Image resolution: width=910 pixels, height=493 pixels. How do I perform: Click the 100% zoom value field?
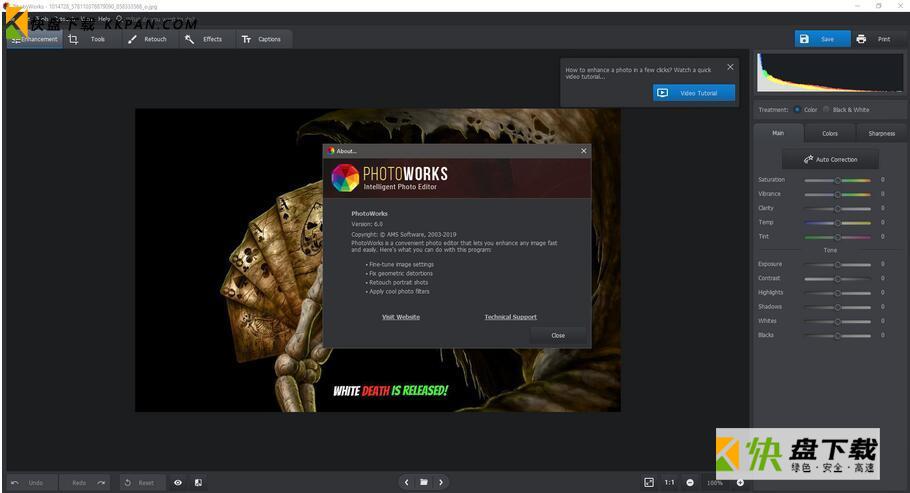714,483
